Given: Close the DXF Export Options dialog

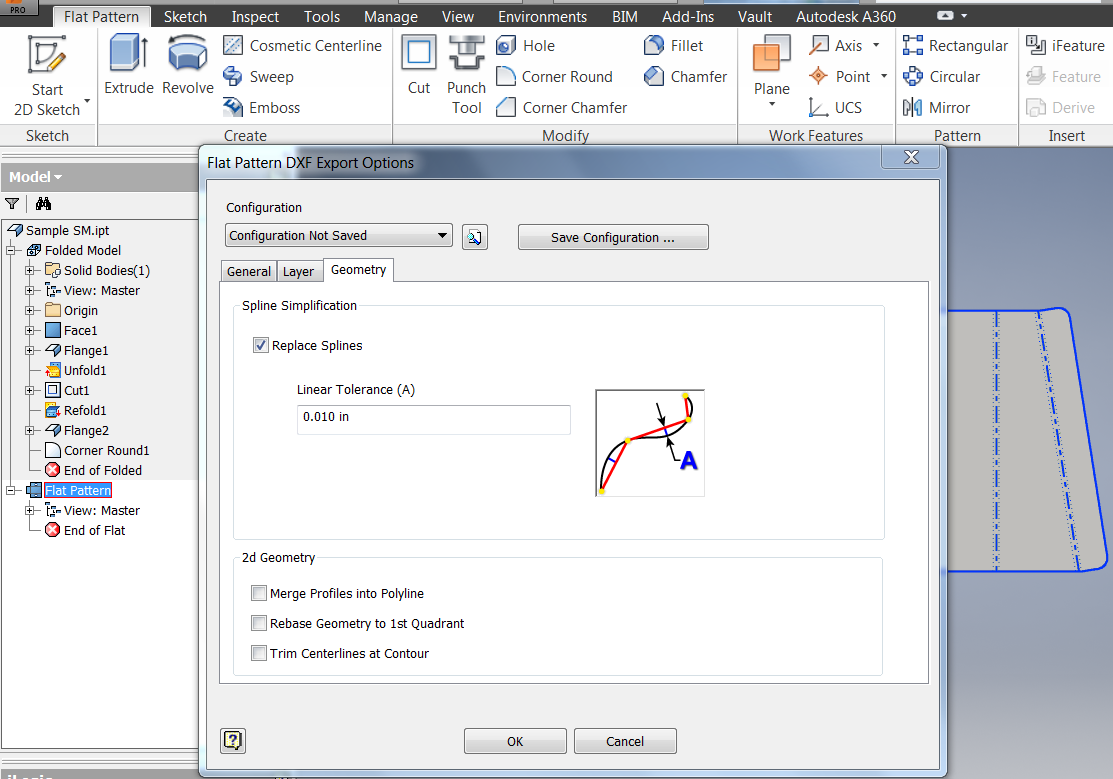Looking at the screenshot, I should [911, 157].
